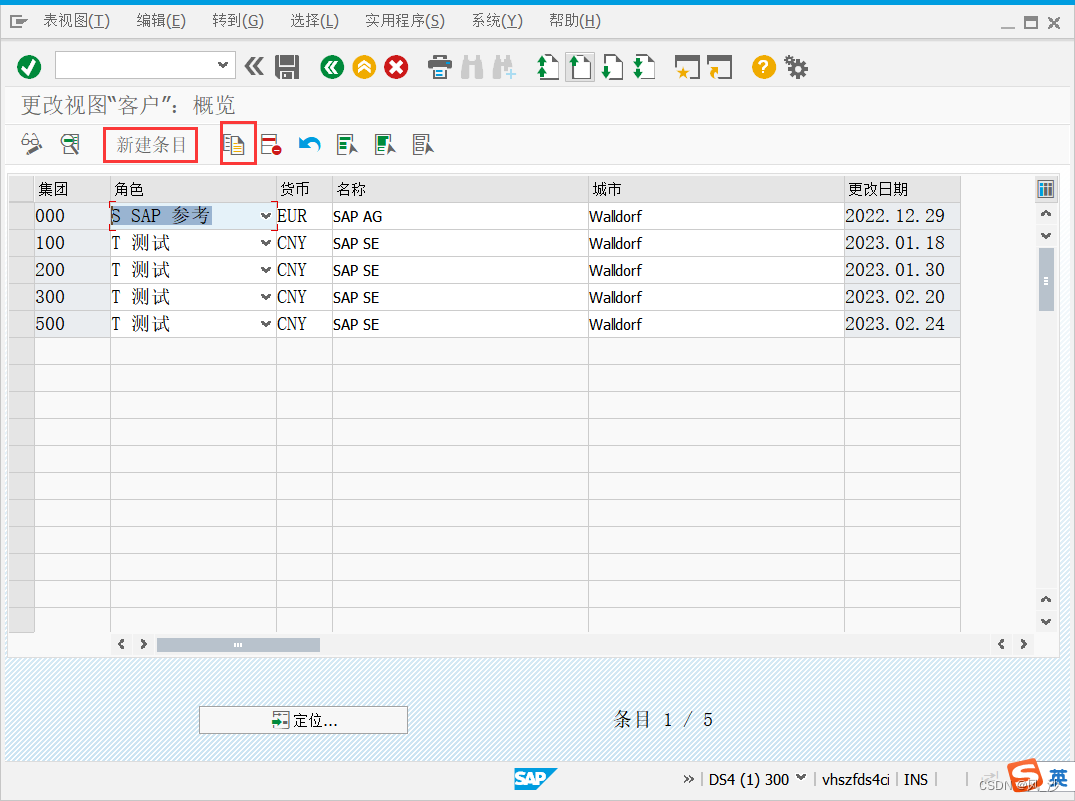The image size is (1075, 801).
Task: Go to First Page icon
Action: point(548,67)
